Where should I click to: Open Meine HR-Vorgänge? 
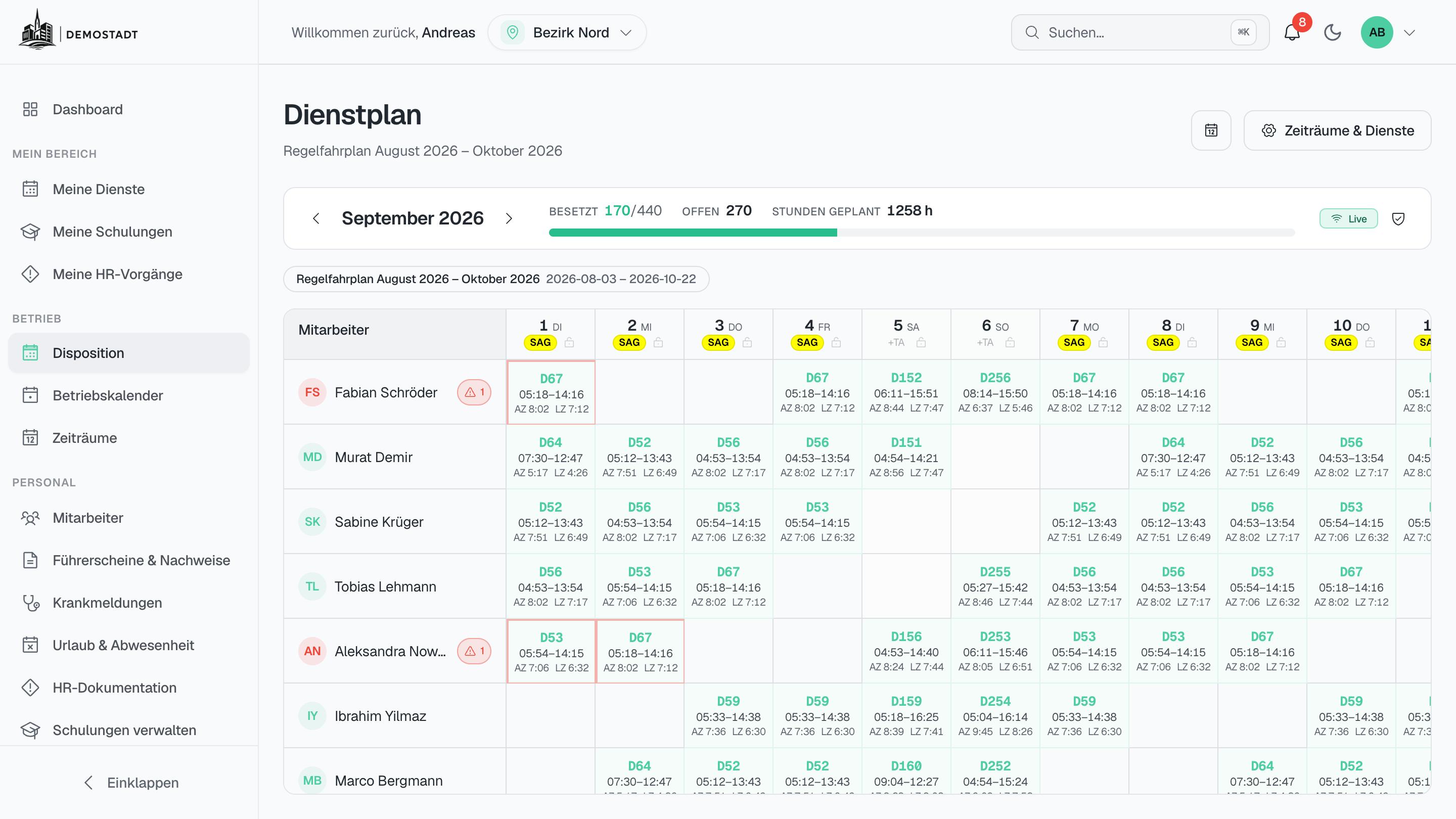[129, 274]
